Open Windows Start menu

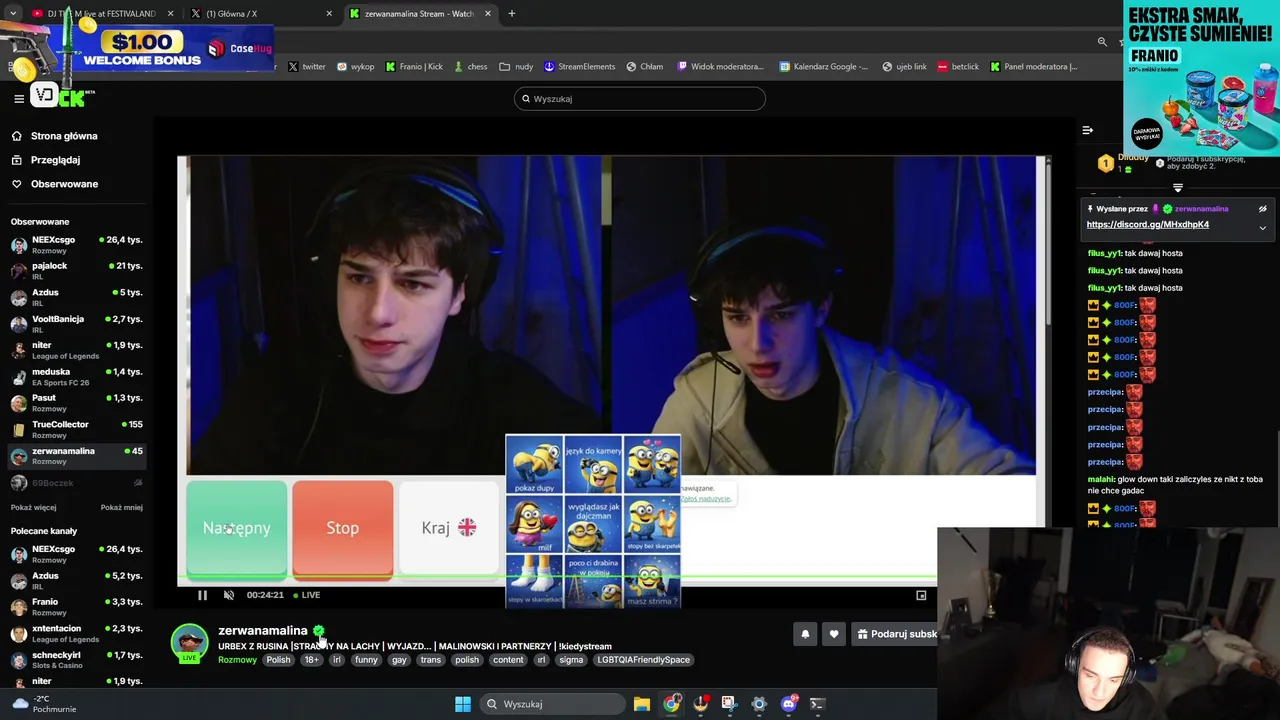pos(462,704)
